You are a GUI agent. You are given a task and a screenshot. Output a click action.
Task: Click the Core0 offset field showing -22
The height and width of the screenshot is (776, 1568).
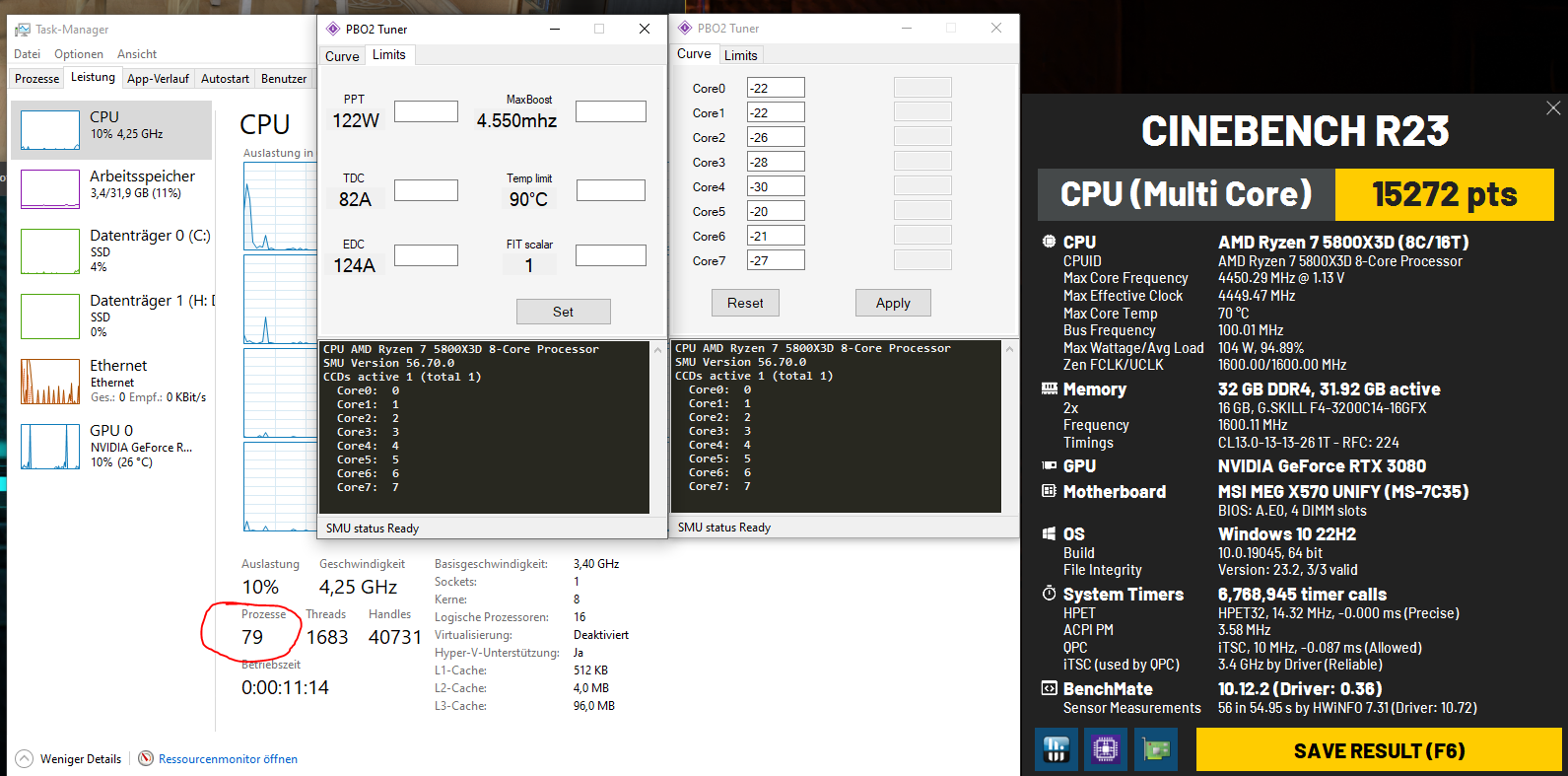pyautogui.click(x=776, y=88)
